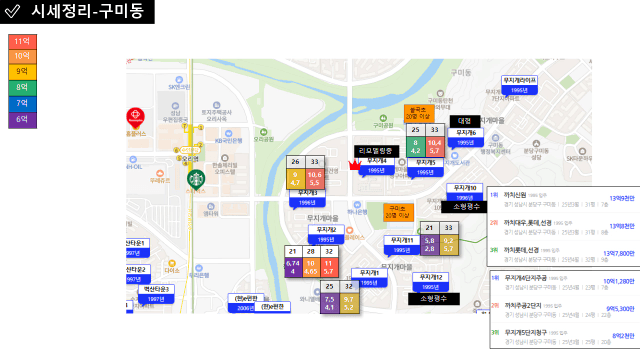
Task: Click the 소형평수 tag near 무지개10
Action: [465, 207]
